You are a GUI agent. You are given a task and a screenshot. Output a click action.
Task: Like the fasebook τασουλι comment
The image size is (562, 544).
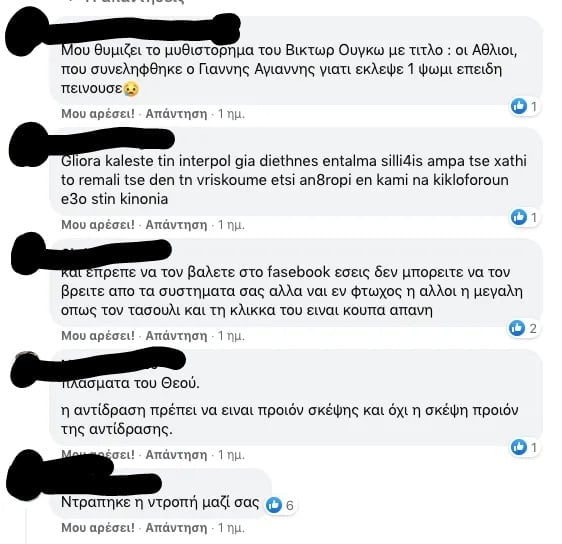[x=98, y=336]
